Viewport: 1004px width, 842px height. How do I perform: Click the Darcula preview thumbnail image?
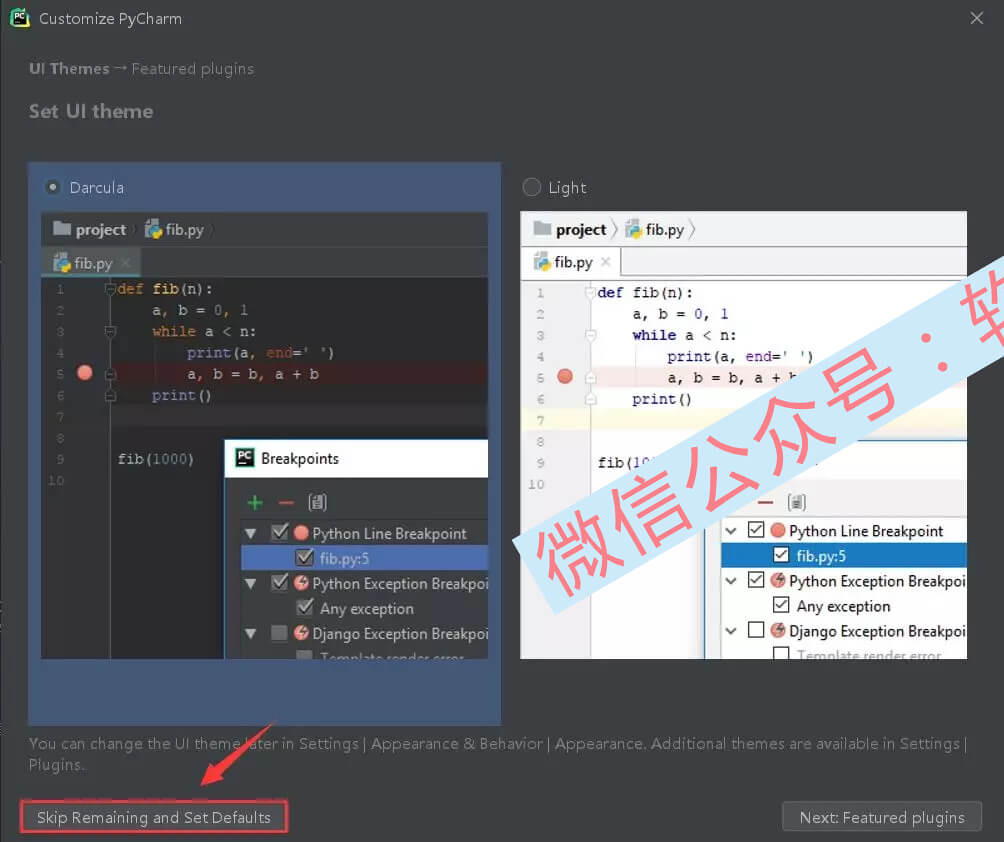click(264, 435)
